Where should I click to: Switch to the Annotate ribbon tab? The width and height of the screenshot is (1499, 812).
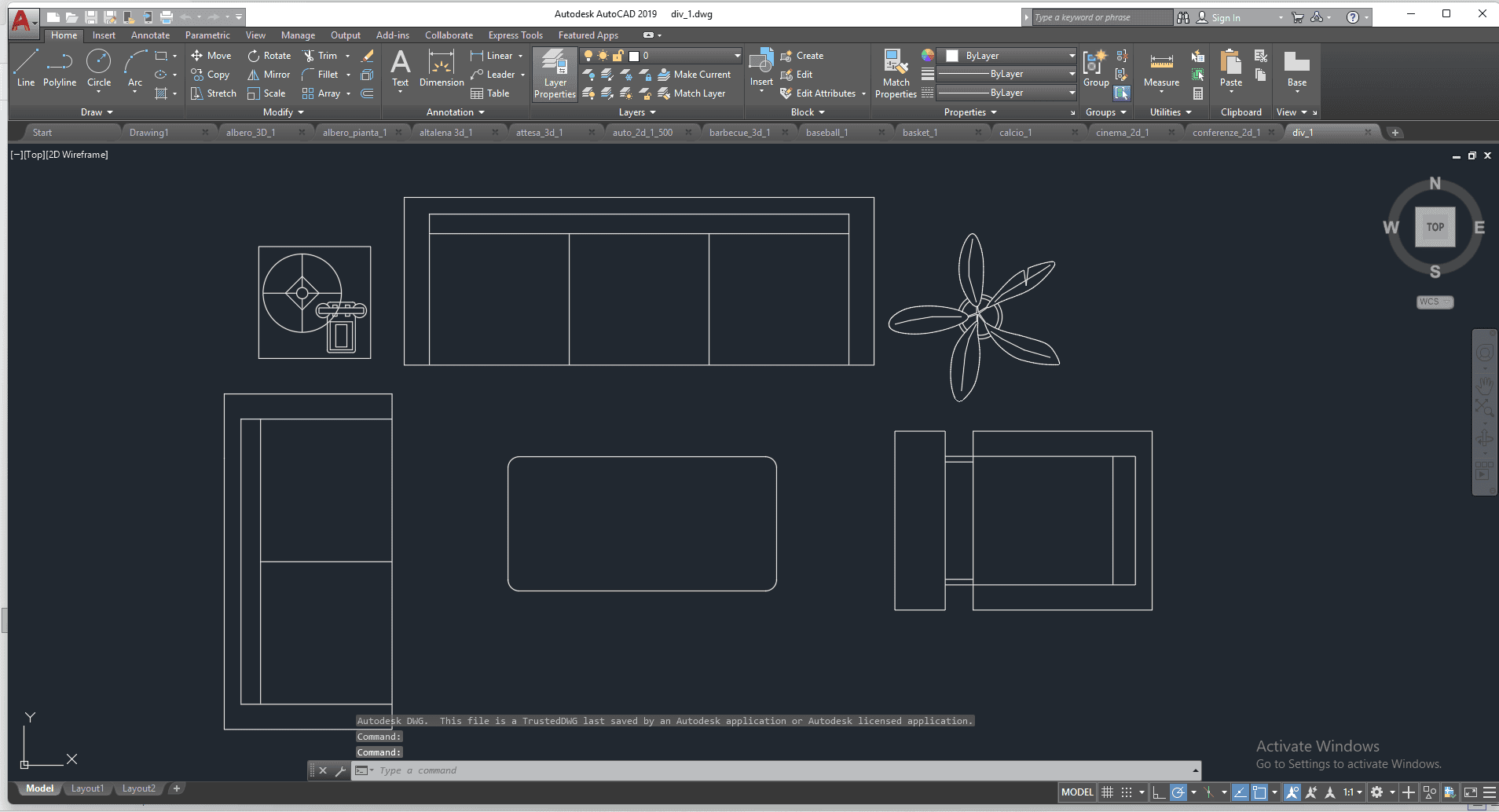[149, 35]
